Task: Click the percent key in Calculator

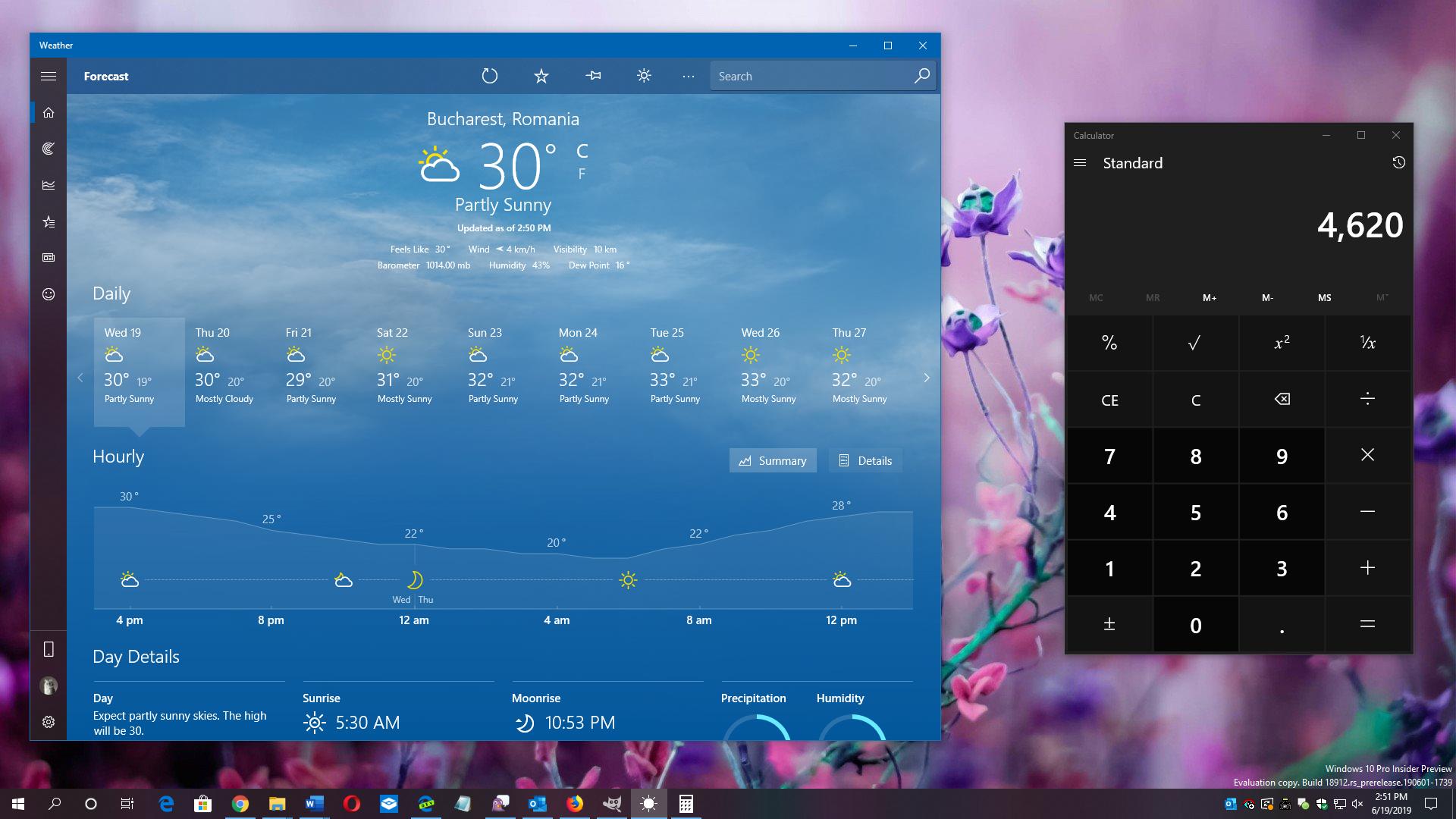Action: 1109,343
